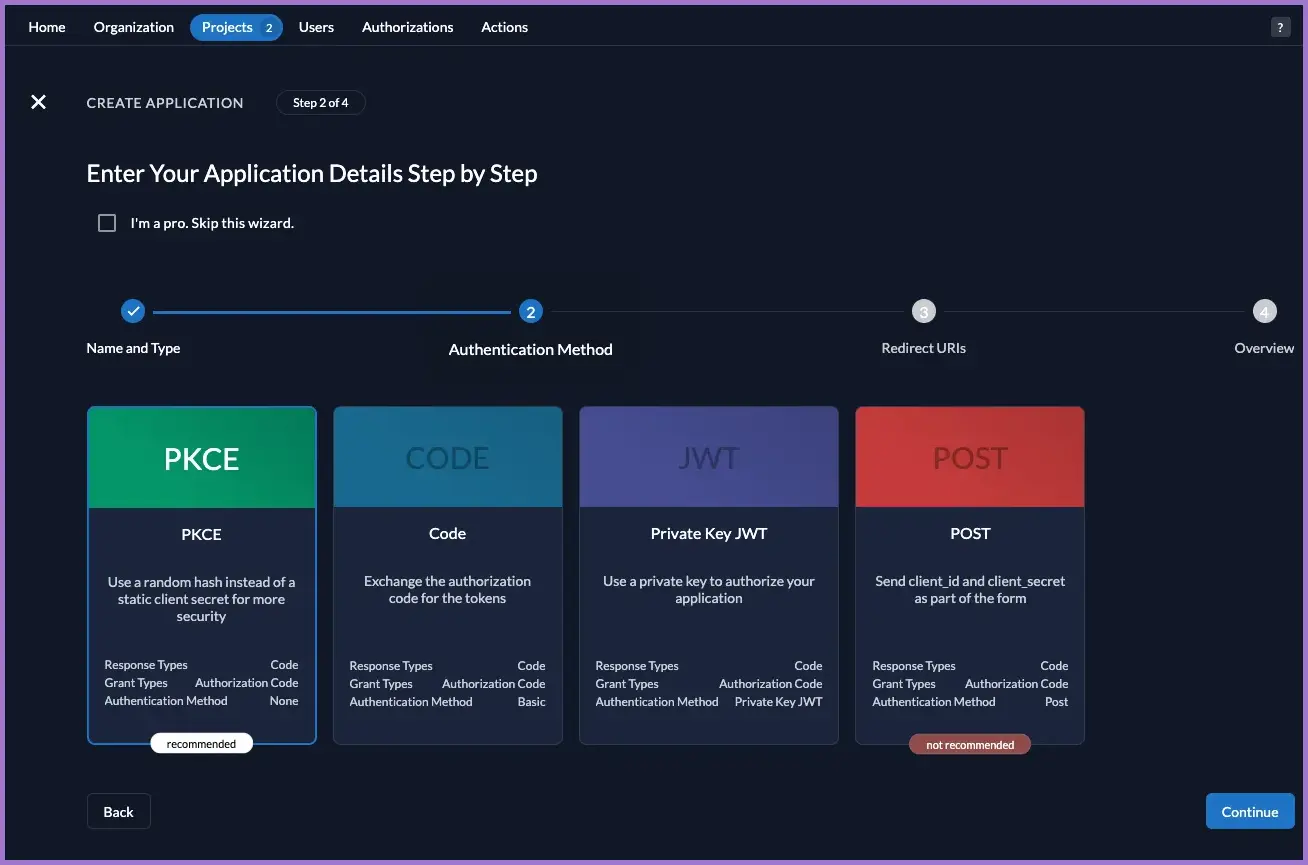Open the Home menu item
1308x865 pixels.
coord(47,27)
